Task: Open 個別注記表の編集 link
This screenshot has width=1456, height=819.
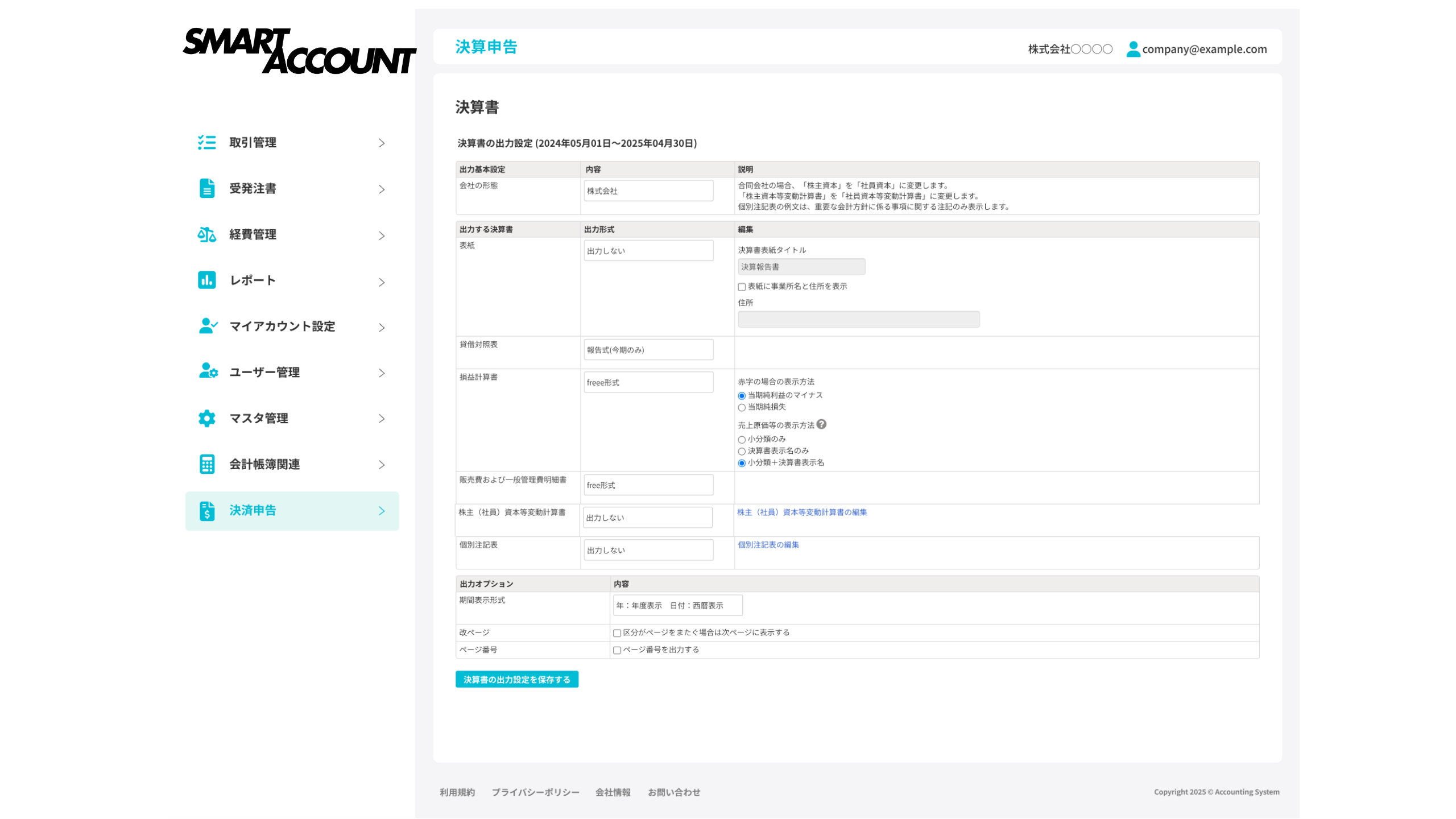Action: tap(768, 545)
